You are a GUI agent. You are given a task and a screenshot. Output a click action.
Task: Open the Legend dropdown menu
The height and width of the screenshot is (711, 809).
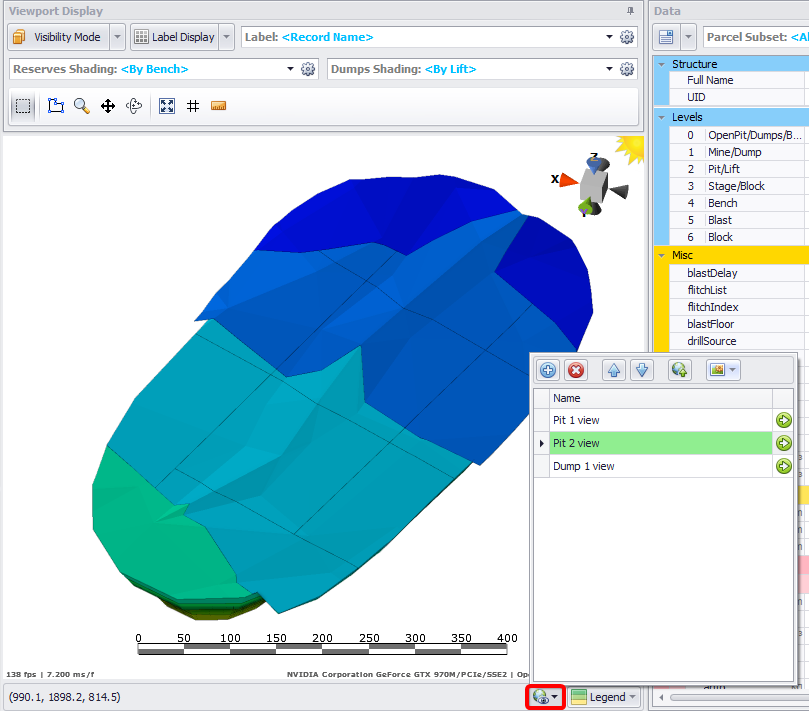pyautogui.click(x=605, y=697)
